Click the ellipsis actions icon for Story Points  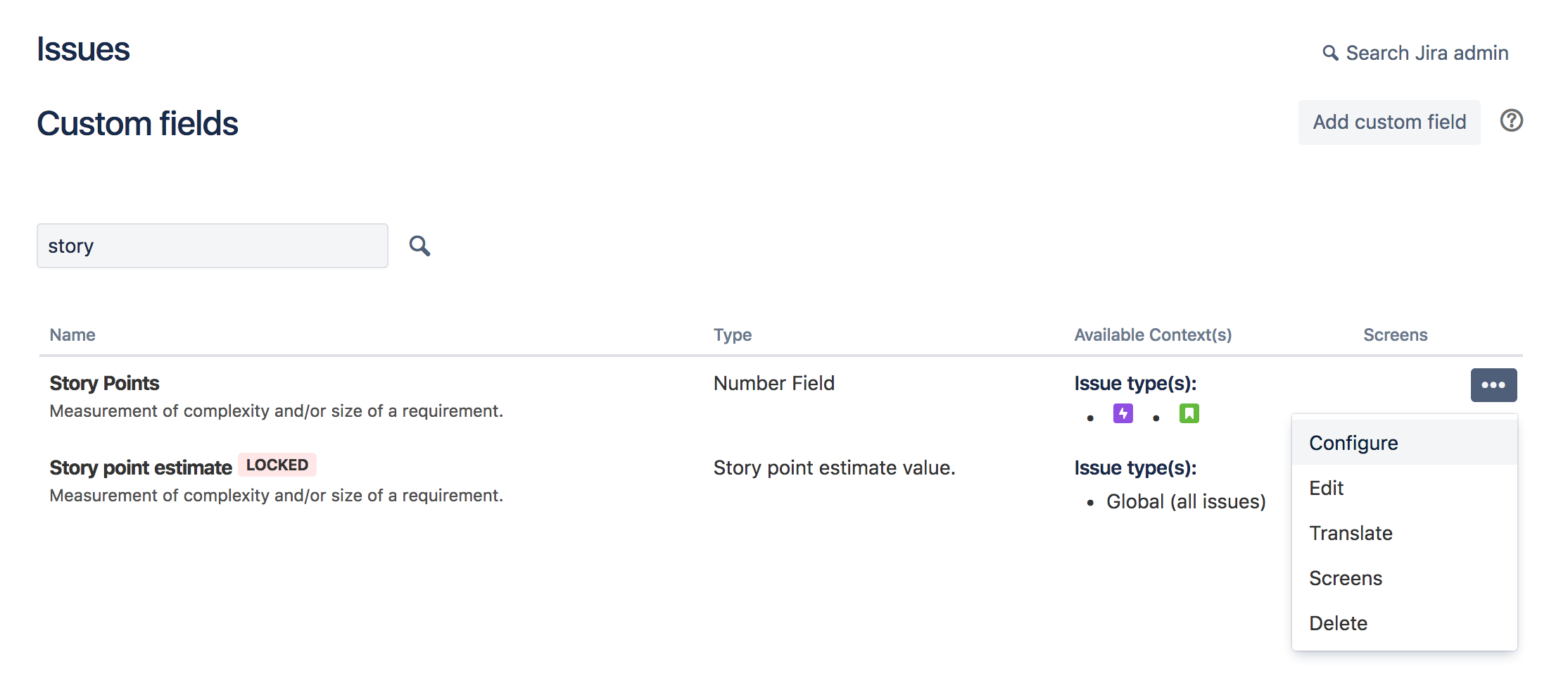pyautogui.click(x=1493, y=384)
